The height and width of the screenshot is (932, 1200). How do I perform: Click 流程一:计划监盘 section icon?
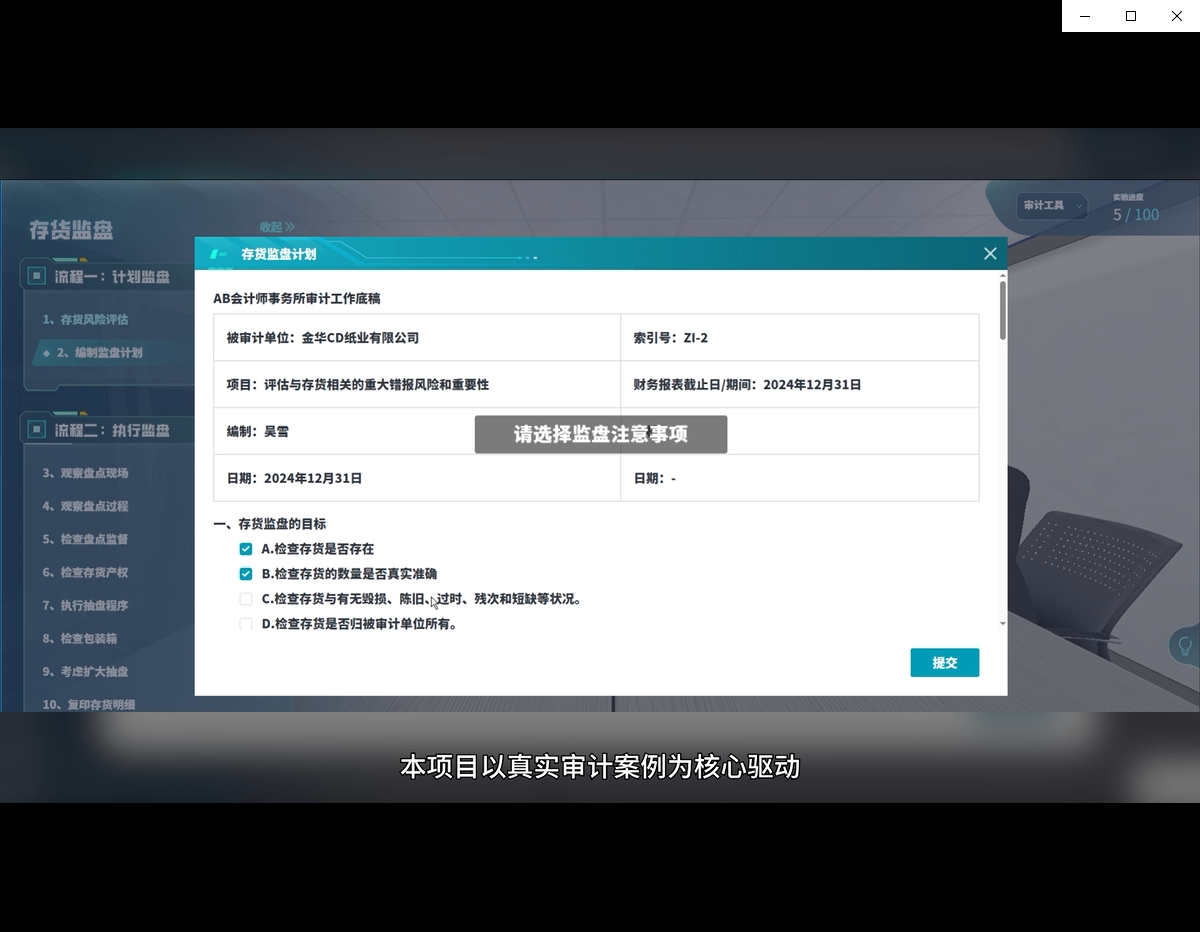(36, 276)
